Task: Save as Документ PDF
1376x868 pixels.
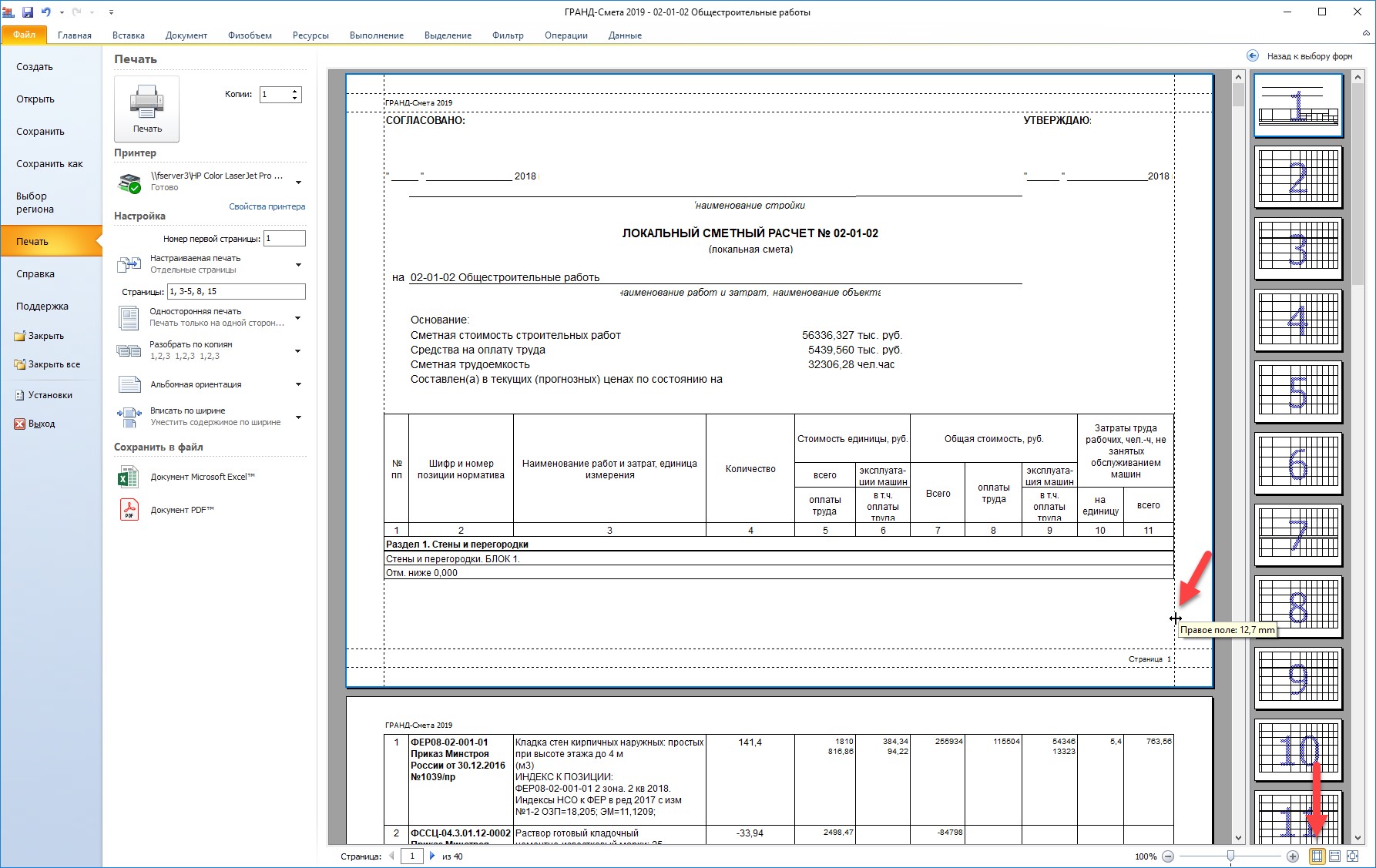Action: coord(166,510)
